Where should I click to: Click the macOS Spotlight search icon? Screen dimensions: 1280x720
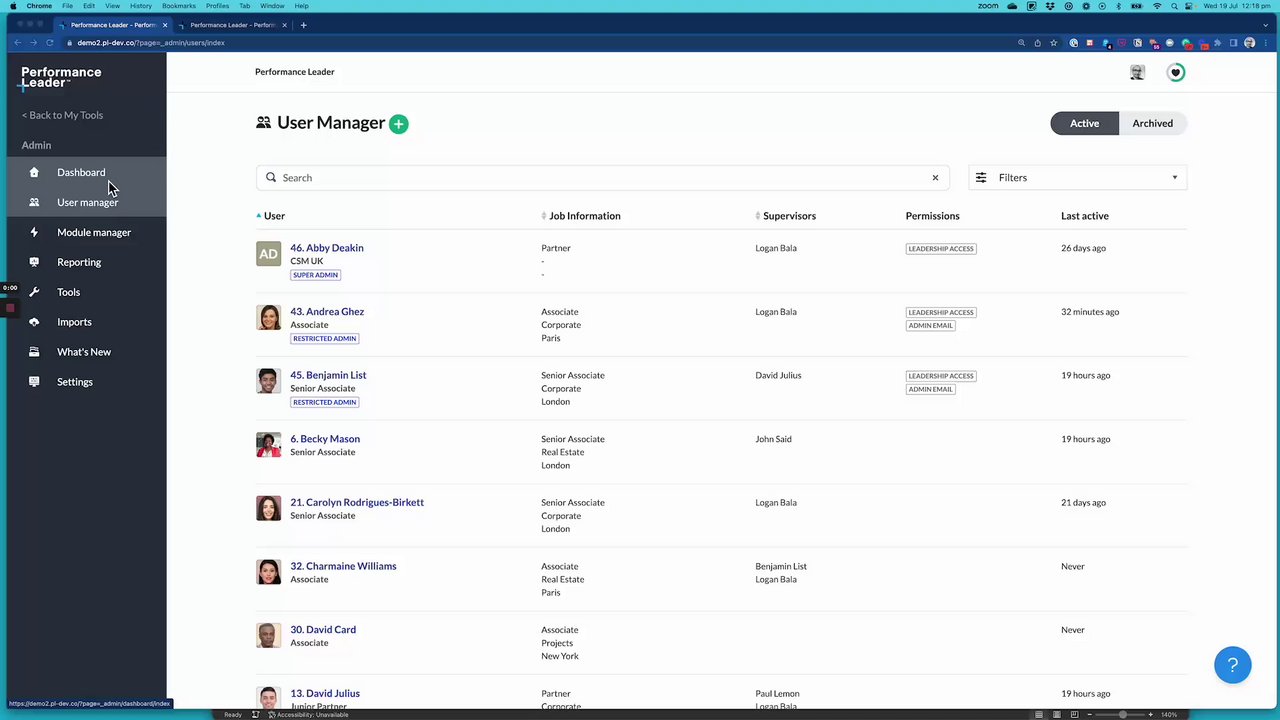[1175, 6]
